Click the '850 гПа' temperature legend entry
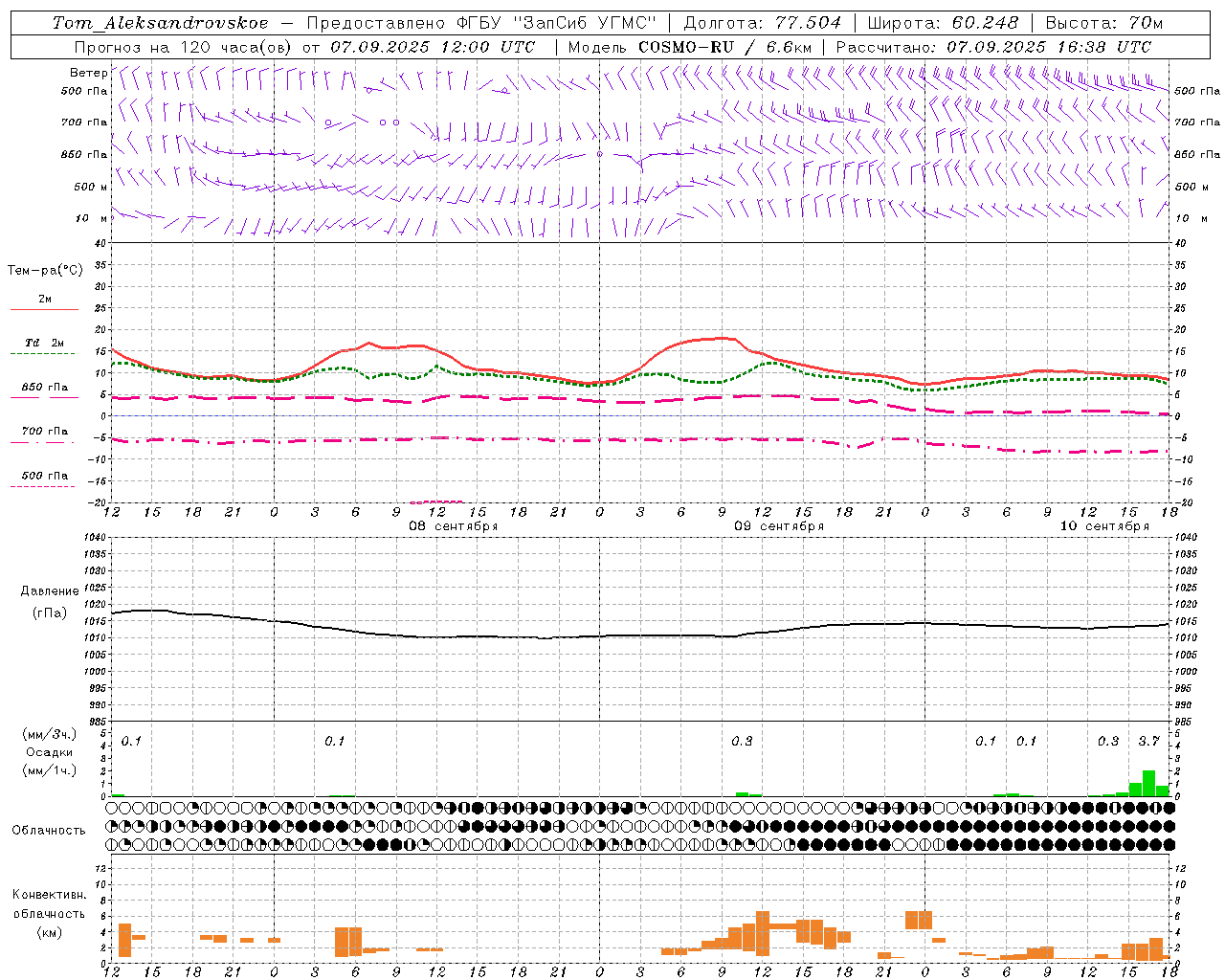1225x980 pixels. click(x=45, y=388)
